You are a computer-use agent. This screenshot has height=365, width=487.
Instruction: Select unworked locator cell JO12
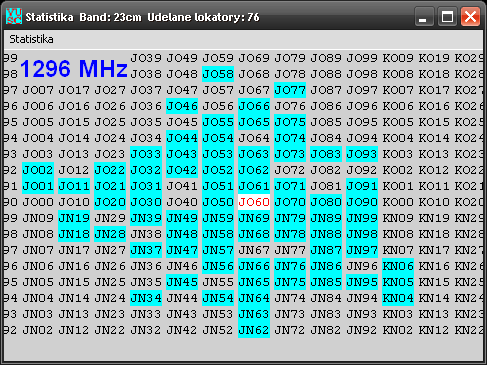click(x=74, y=170)
